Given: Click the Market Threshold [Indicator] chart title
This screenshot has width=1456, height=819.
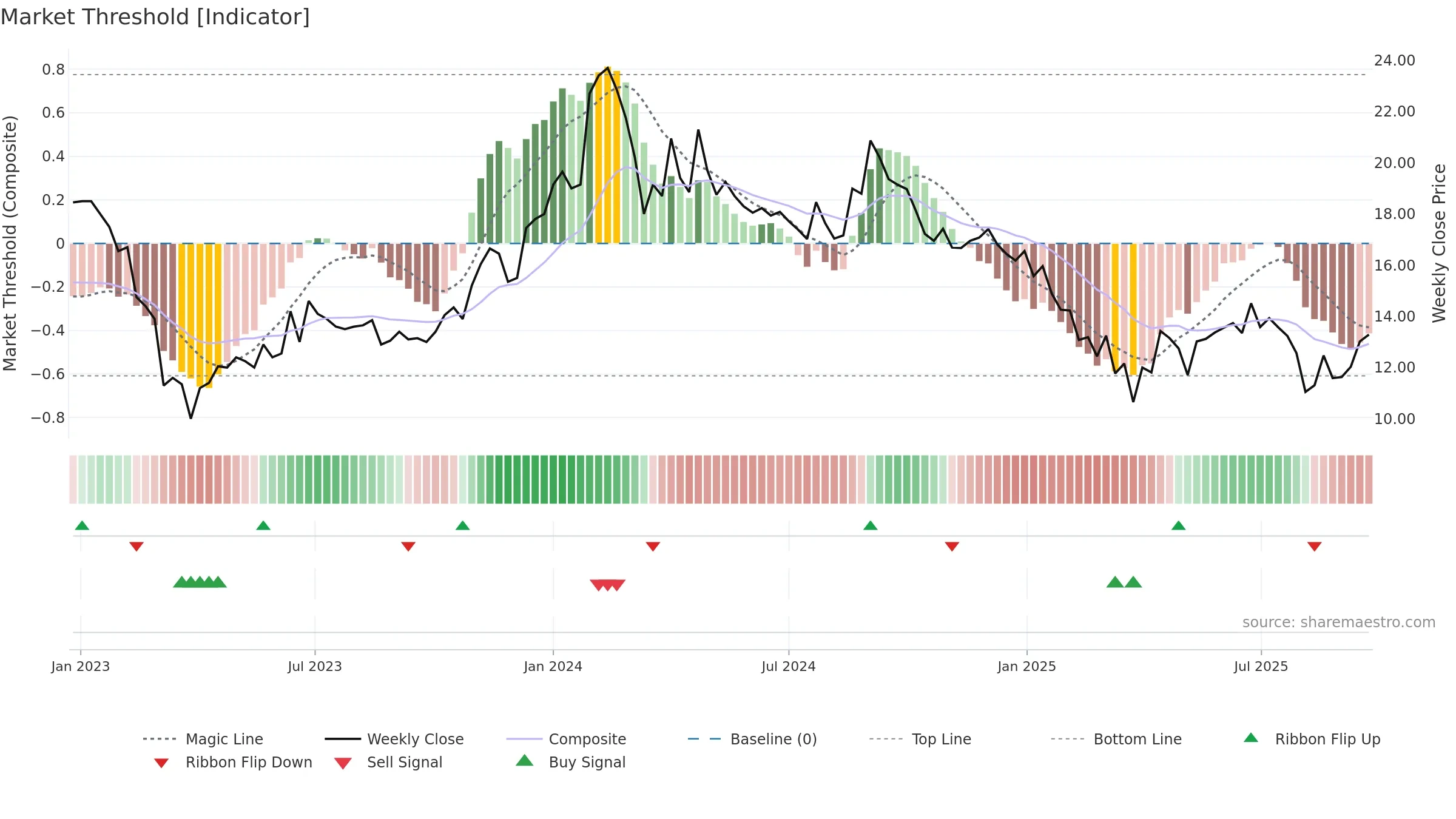Looking at the screenshot, I should 155,17.
